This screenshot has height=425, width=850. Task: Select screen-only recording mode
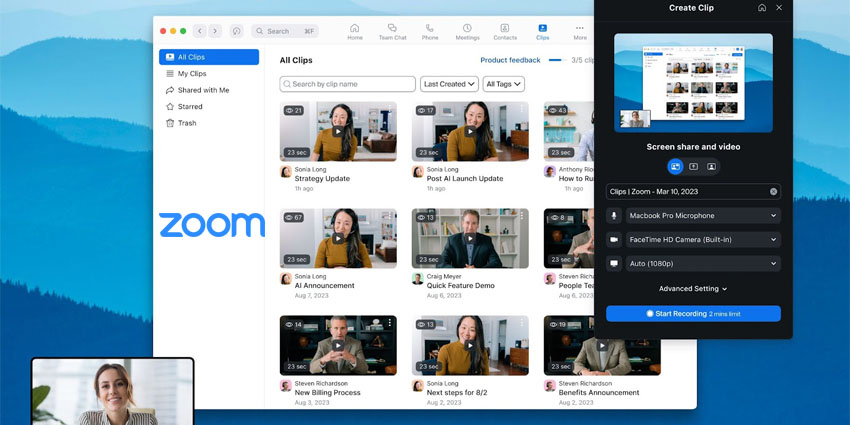coord(693,167)
